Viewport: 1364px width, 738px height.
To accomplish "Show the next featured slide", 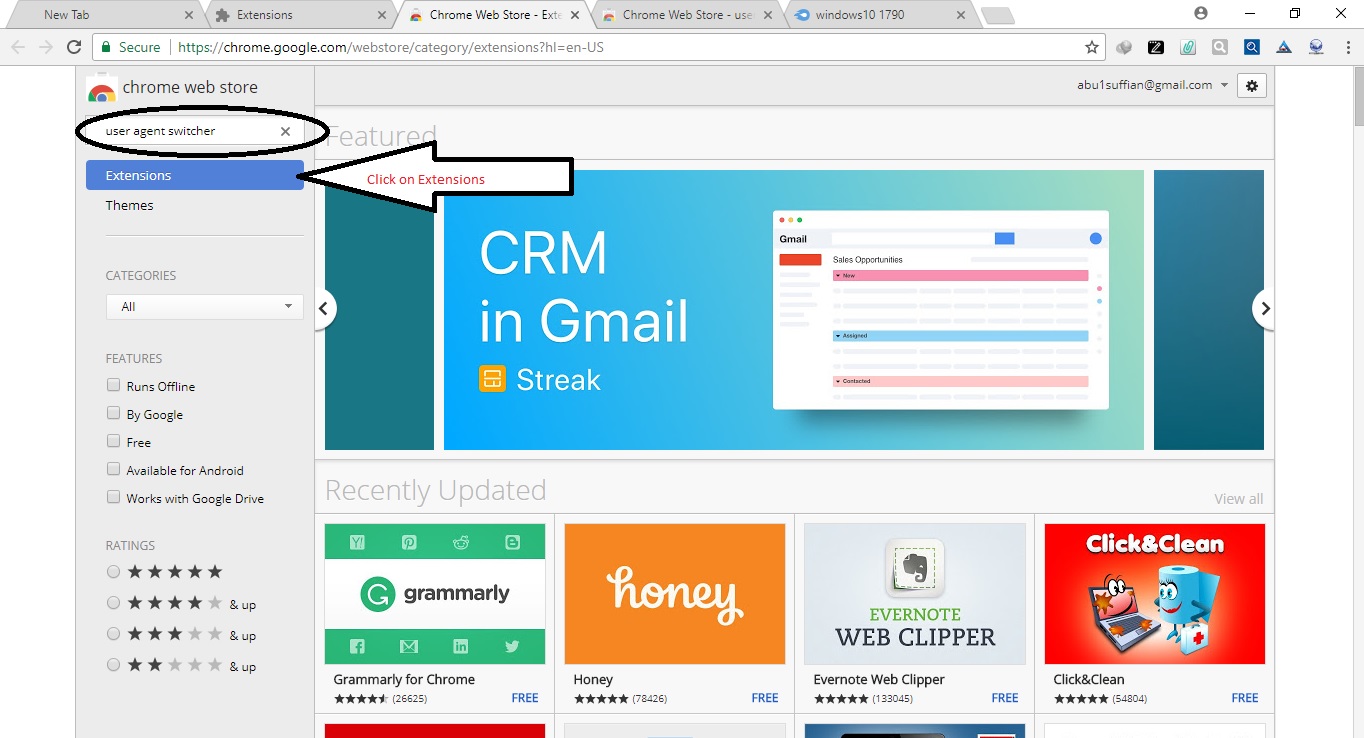I will [x=1265, y=309].
